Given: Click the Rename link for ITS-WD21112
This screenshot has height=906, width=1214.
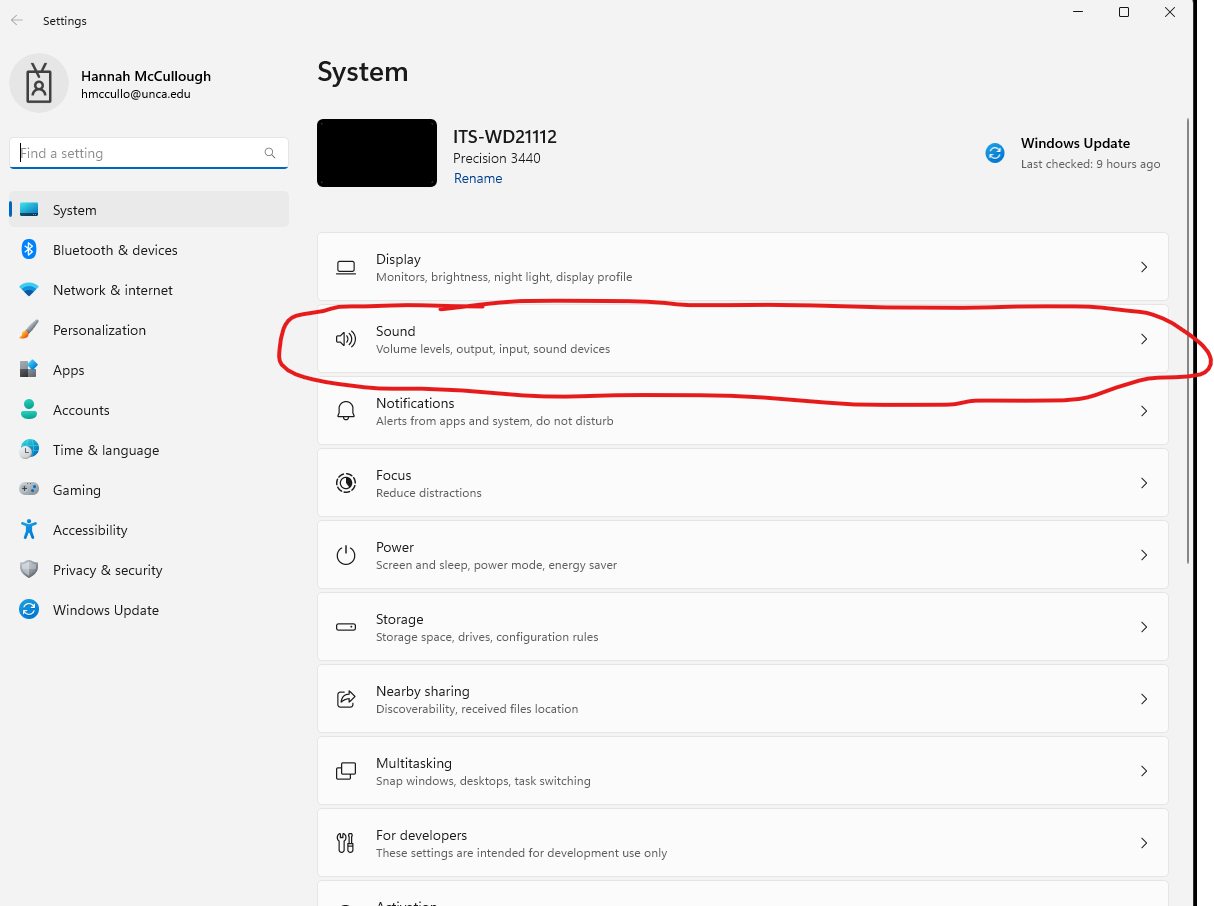Looking at the screenshot, I should point(478,177).
